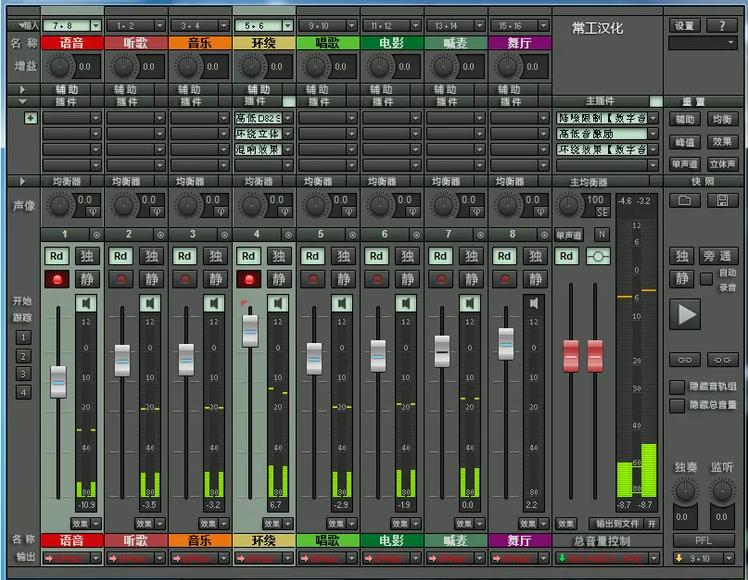Open 高低音激励 master plugin dropdown
Screen dimensions: 748x580
point(653,134)
